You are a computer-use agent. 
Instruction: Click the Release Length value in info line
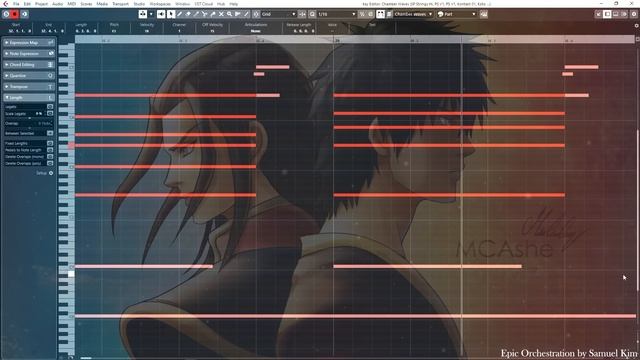tap(304, 31)
